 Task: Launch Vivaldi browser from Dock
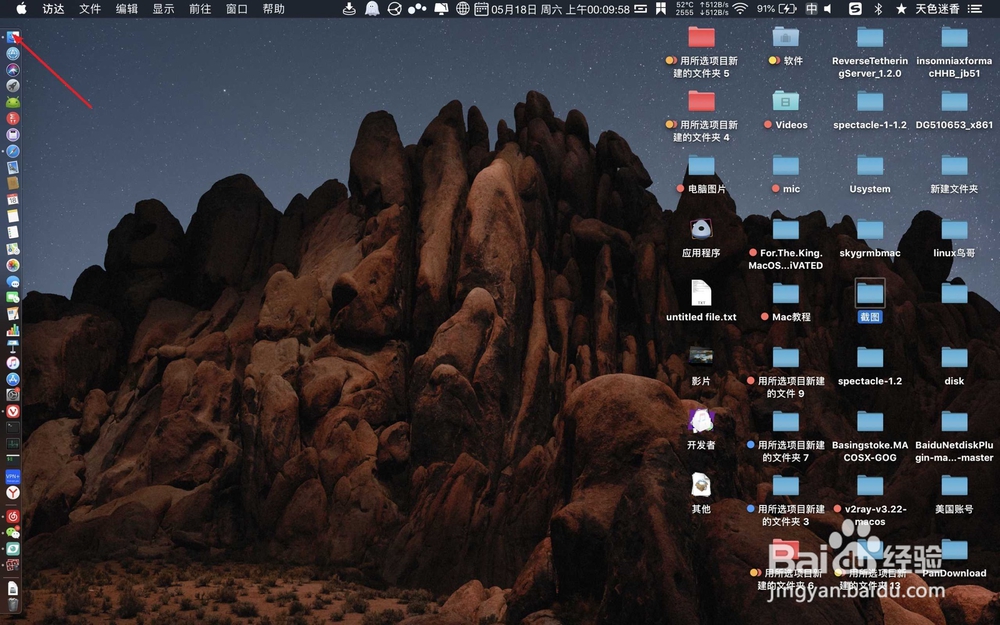tap(13, 411)
